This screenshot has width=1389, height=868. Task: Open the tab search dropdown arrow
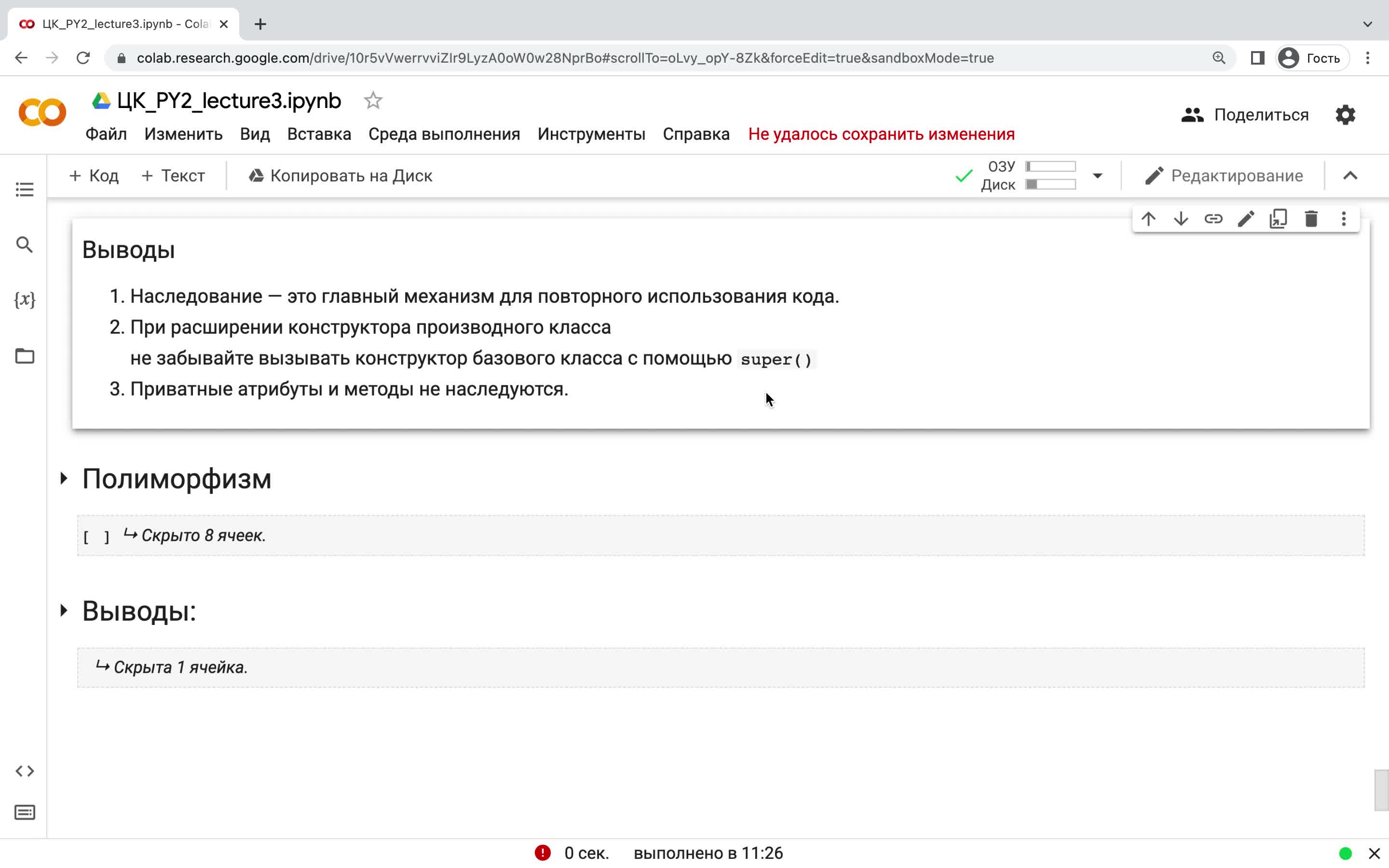1368,24
